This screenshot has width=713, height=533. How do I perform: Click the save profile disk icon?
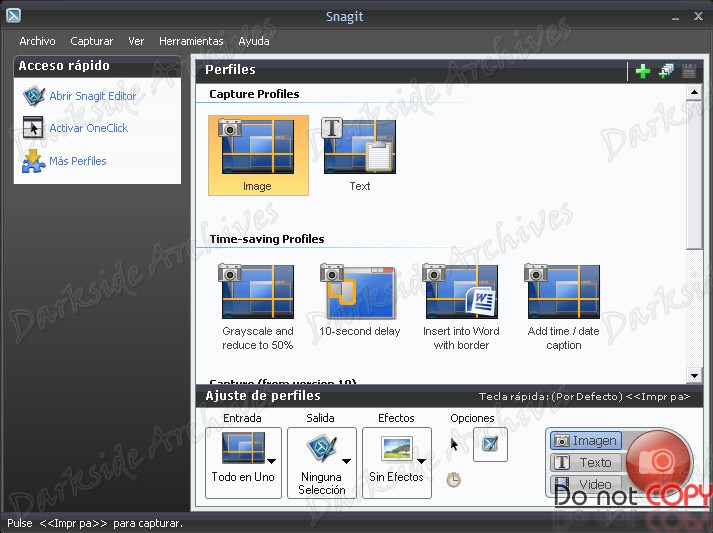(688, 71)
